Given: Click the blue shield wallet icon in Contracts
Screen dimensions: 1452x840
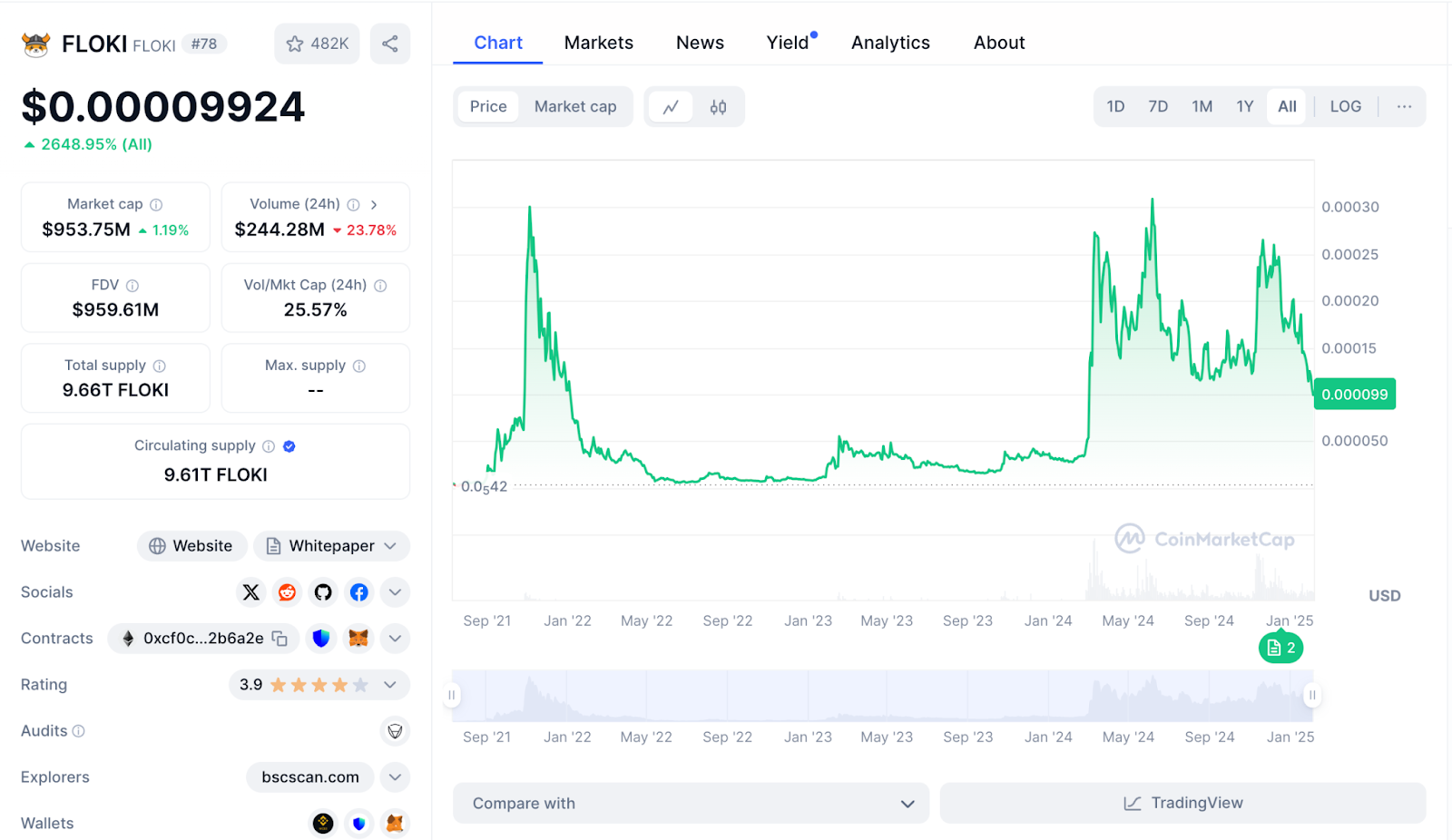Looking at the screenshot, I should point(321,639).
